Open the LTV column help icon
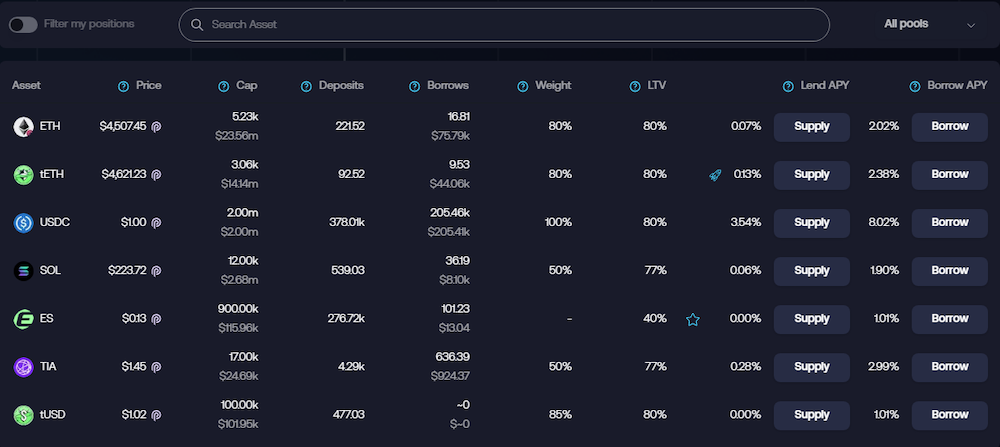This screenshot has height=447, width=1000. (x=635, y=86)
